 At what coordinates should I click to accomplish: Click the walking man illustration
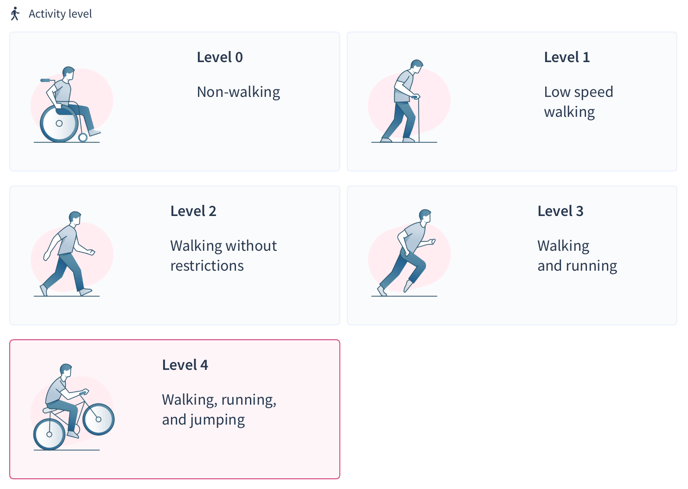click(x=72, y=254)
